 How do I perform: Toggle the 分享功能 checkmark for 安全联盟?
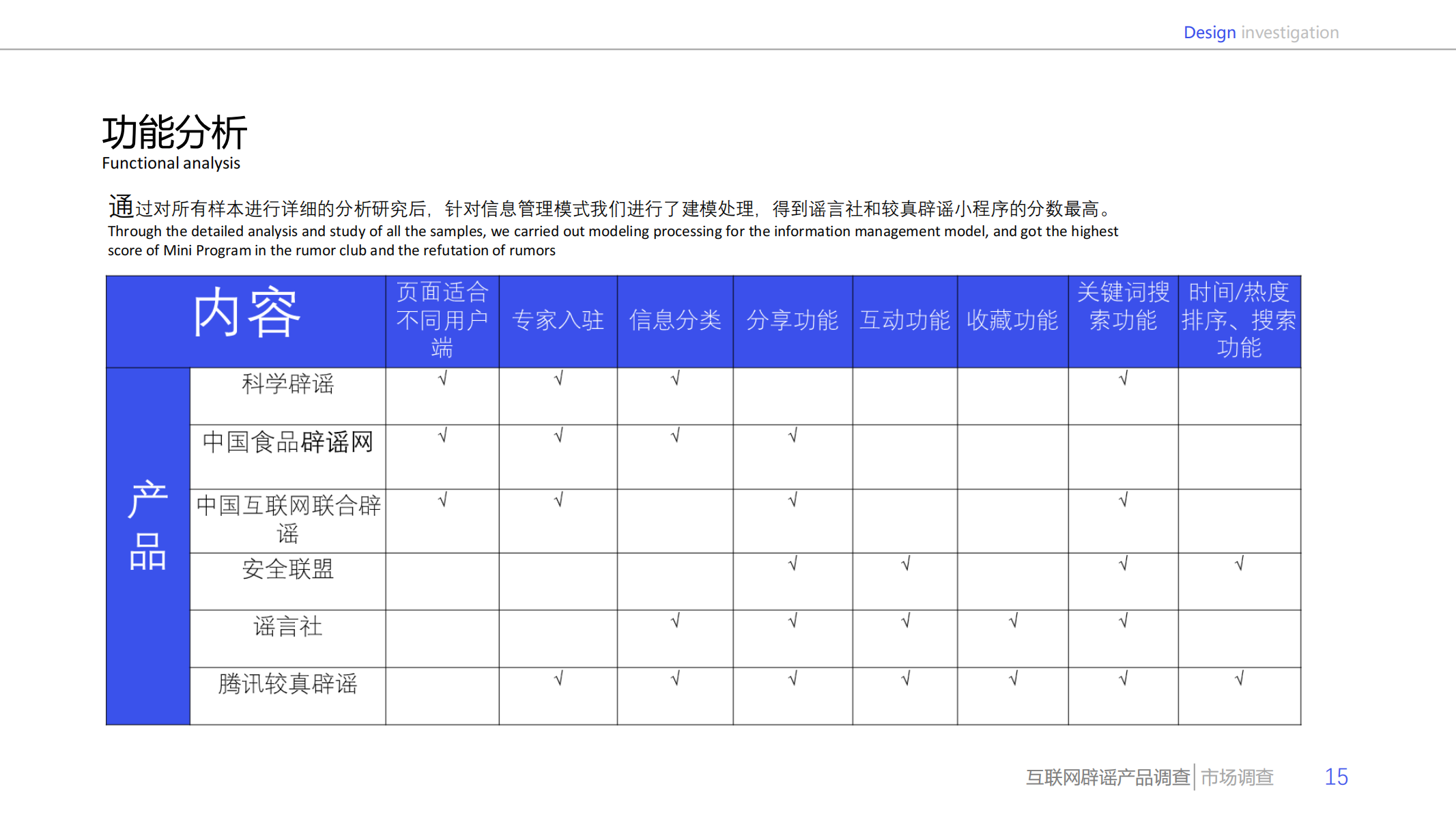[x=793, y=565]
